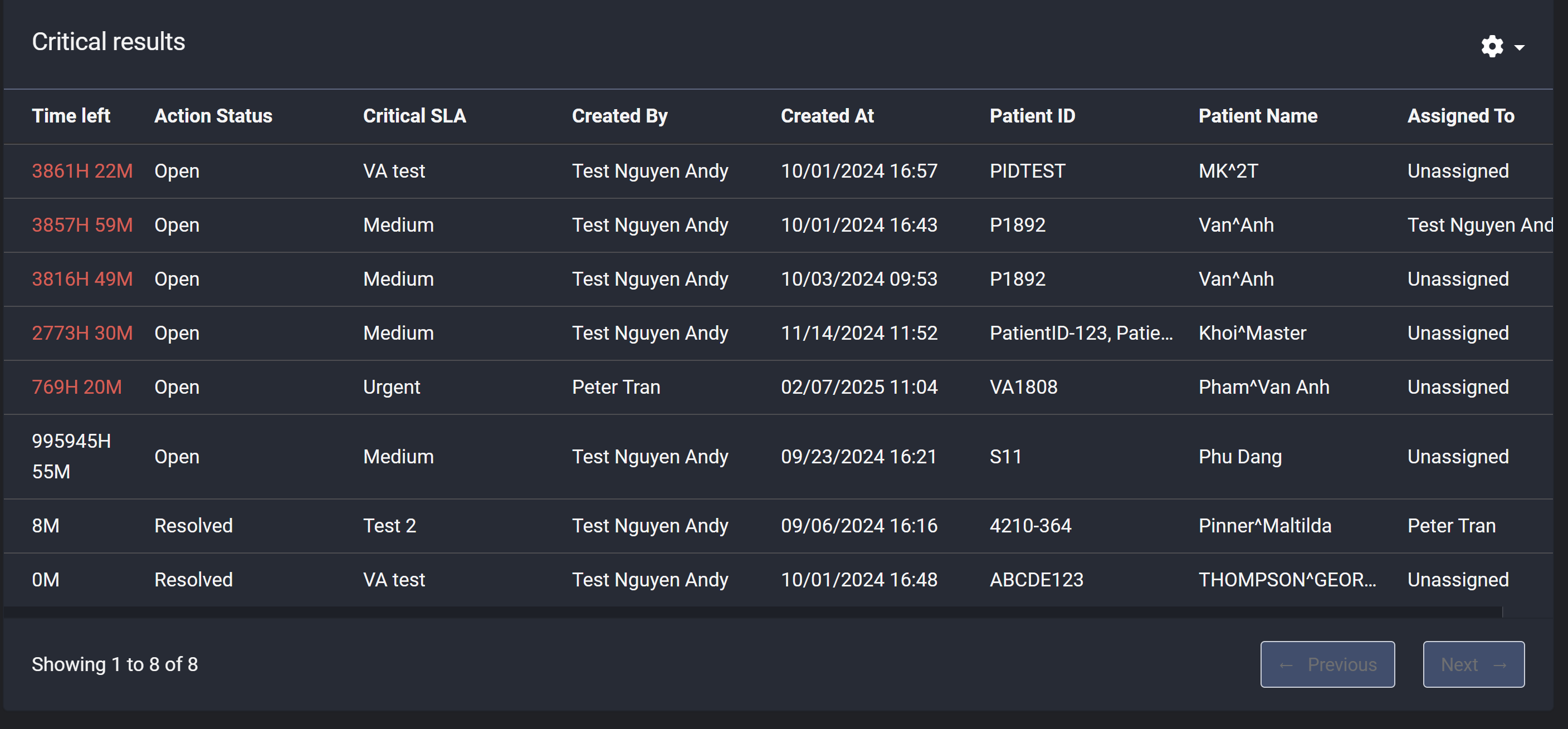Sort by Created By column header
The width and height of the screenshot is (1568, 729).
(619, 116)
